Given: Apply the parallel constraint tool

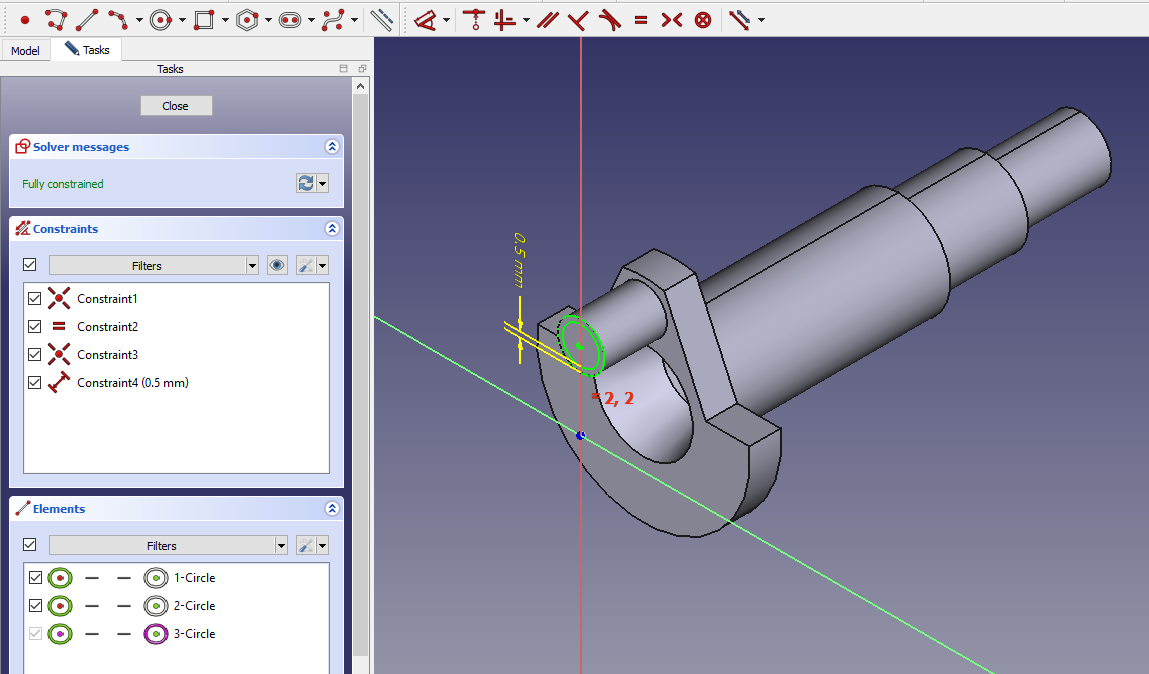Looking at the screenshot, I should [546, 19].
